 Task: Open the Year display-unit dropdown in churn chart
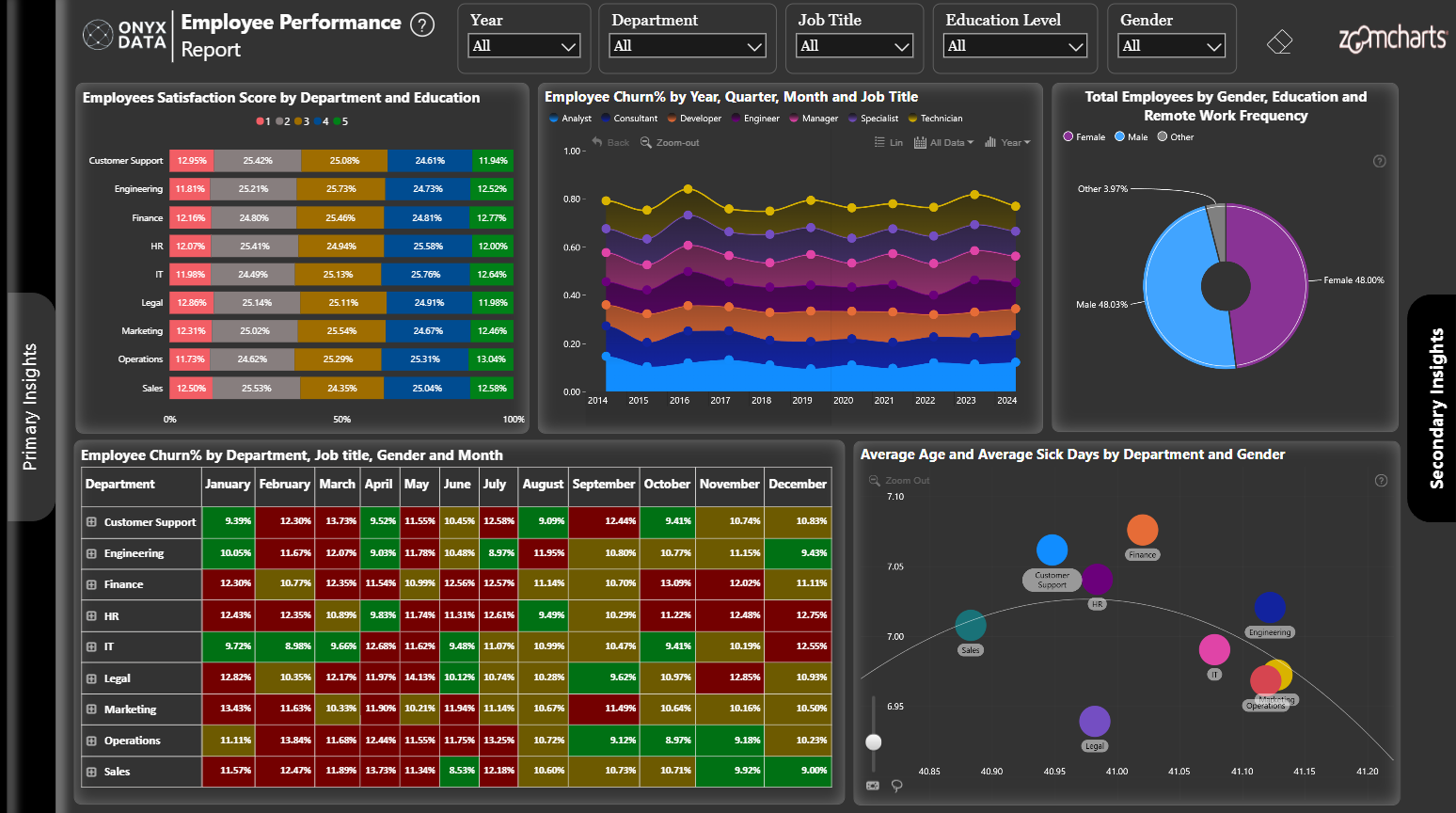(x=1007, y=142)
